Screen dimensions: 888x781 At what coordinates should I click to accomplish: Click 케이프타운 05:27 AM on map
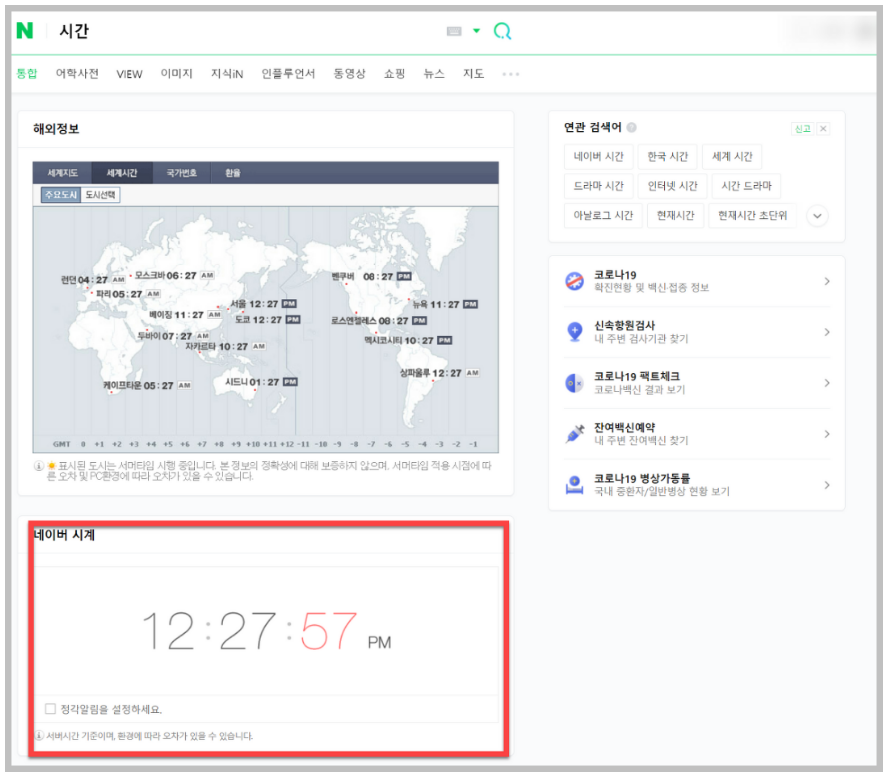tap(147, 386)
